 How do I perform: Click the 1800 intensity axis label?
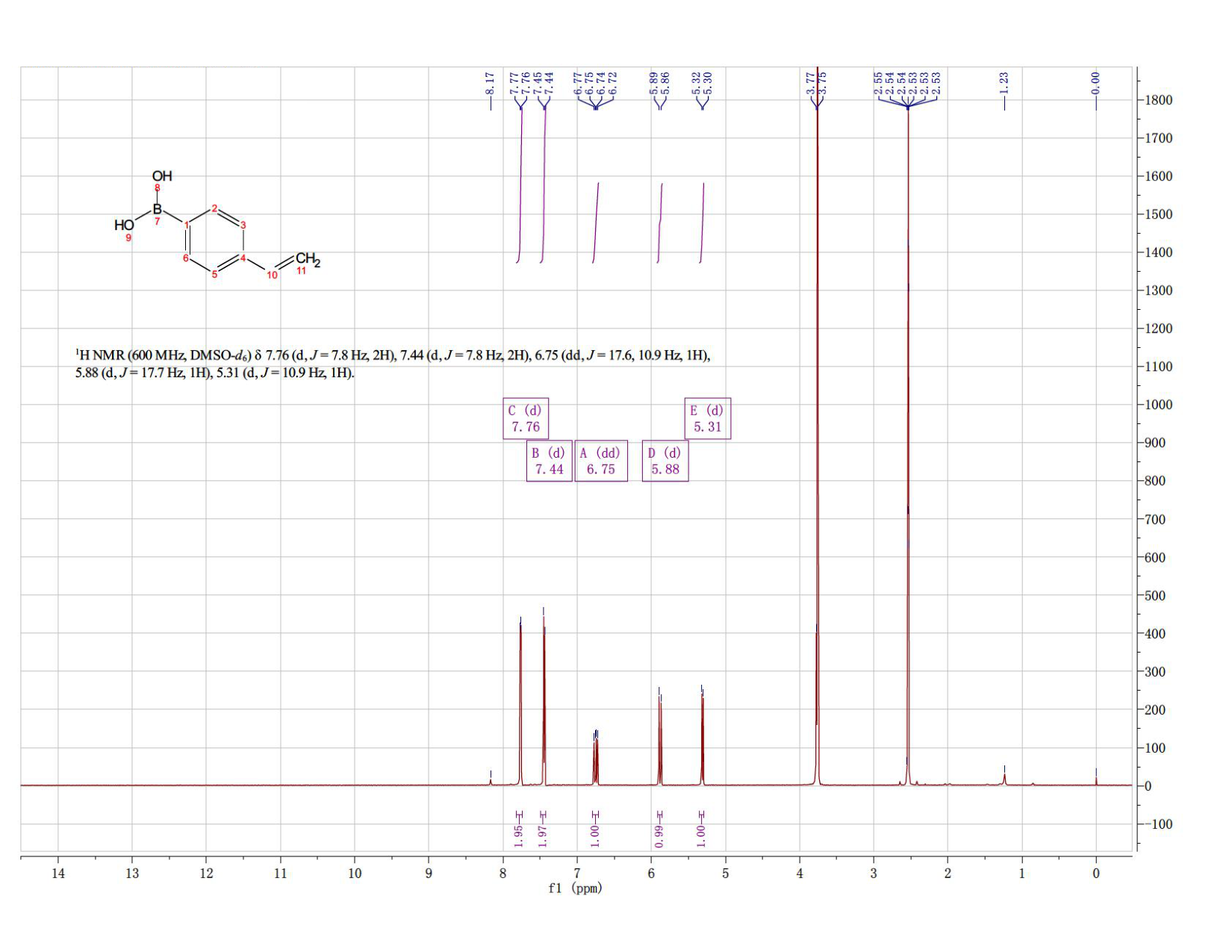(1158, 100)
